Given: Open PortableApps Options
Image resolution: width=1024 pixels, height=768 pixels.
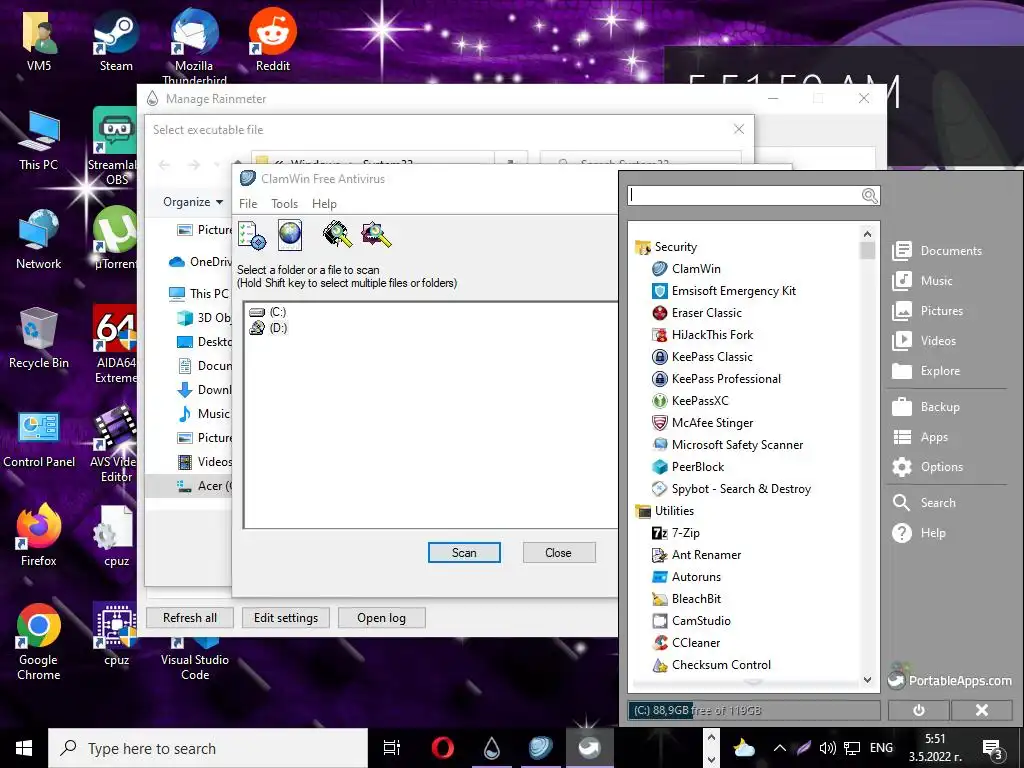Looking at the screenshot, I should pyautogui.click(x=927, y=467).
